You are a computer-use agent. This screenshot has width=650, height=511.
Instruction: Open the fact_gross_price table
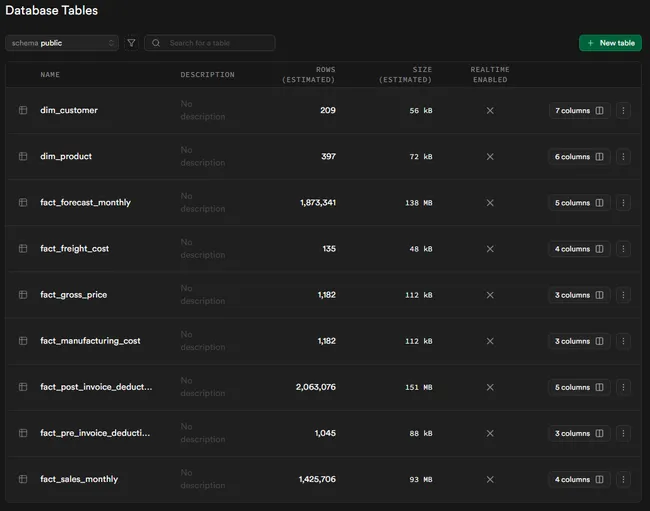[73, 295]
